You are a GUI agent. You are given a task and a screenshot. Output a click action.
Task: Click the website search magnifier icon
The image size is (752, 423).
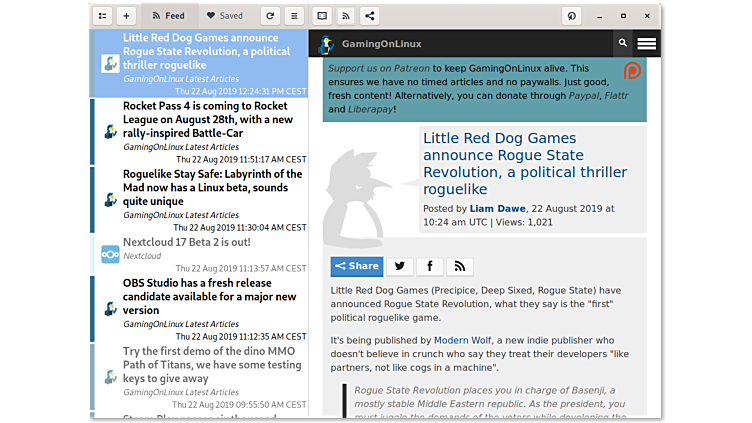[x=622, y=43]
